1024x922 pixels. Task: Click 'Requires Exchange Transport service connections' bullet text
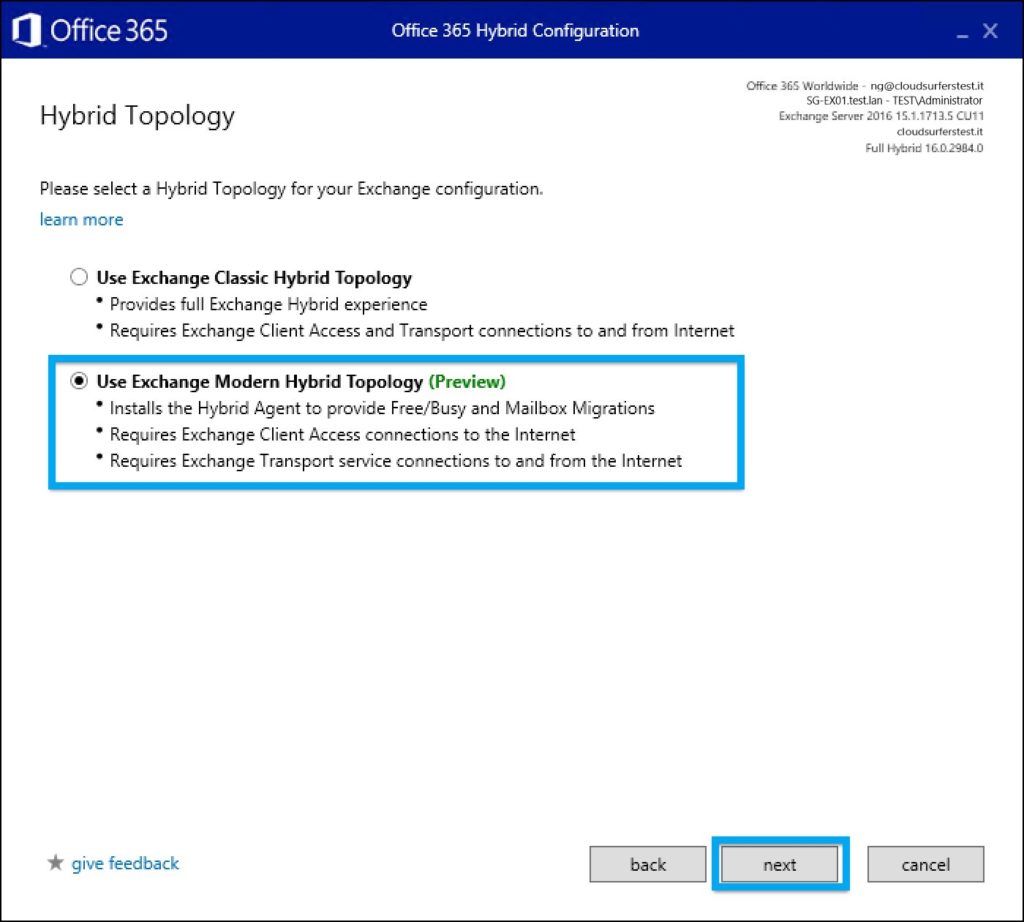point(396,461)
